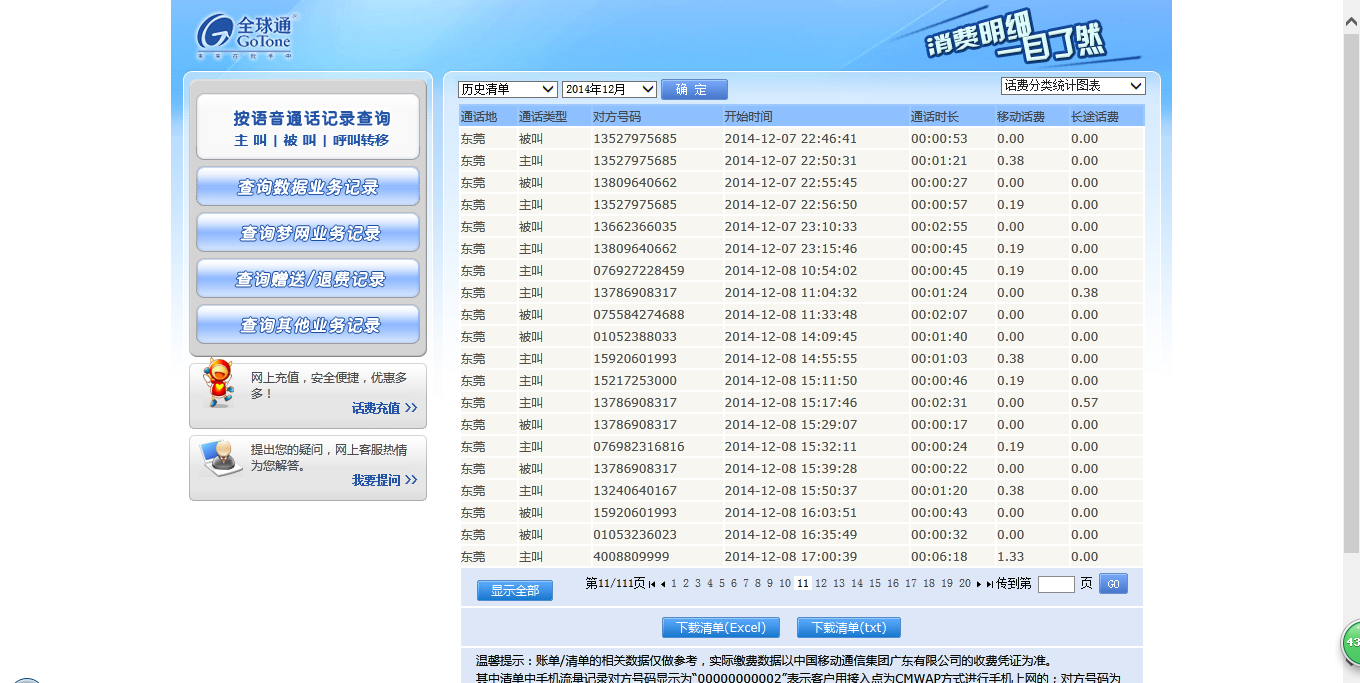Go to previous page arrow
Image resolution: width=1360 pixels, height=683 pixels.
point(663,584)
